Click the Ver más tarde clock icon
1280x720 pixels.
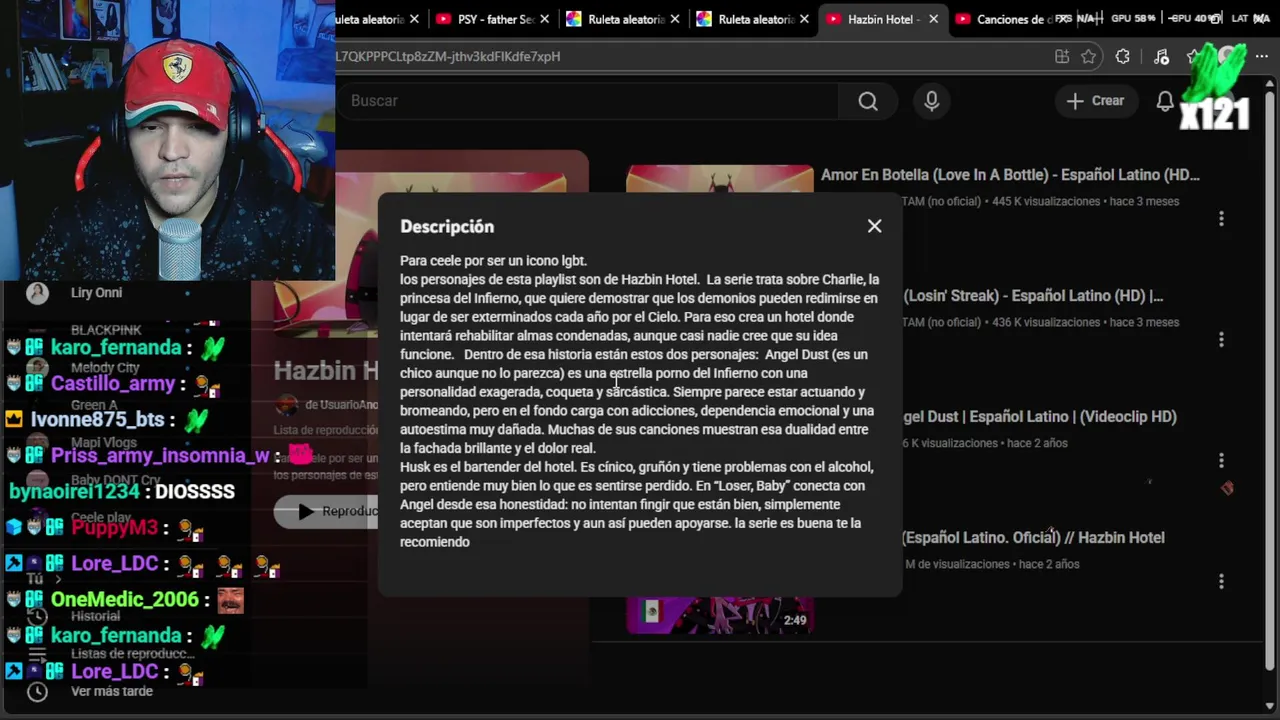pos(37,691)
